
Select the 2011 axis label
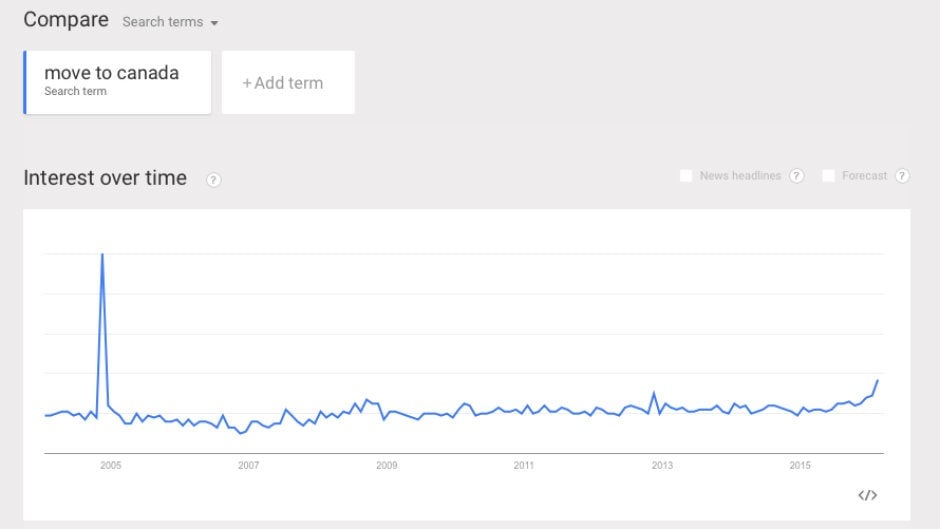[x=524, y=465]
